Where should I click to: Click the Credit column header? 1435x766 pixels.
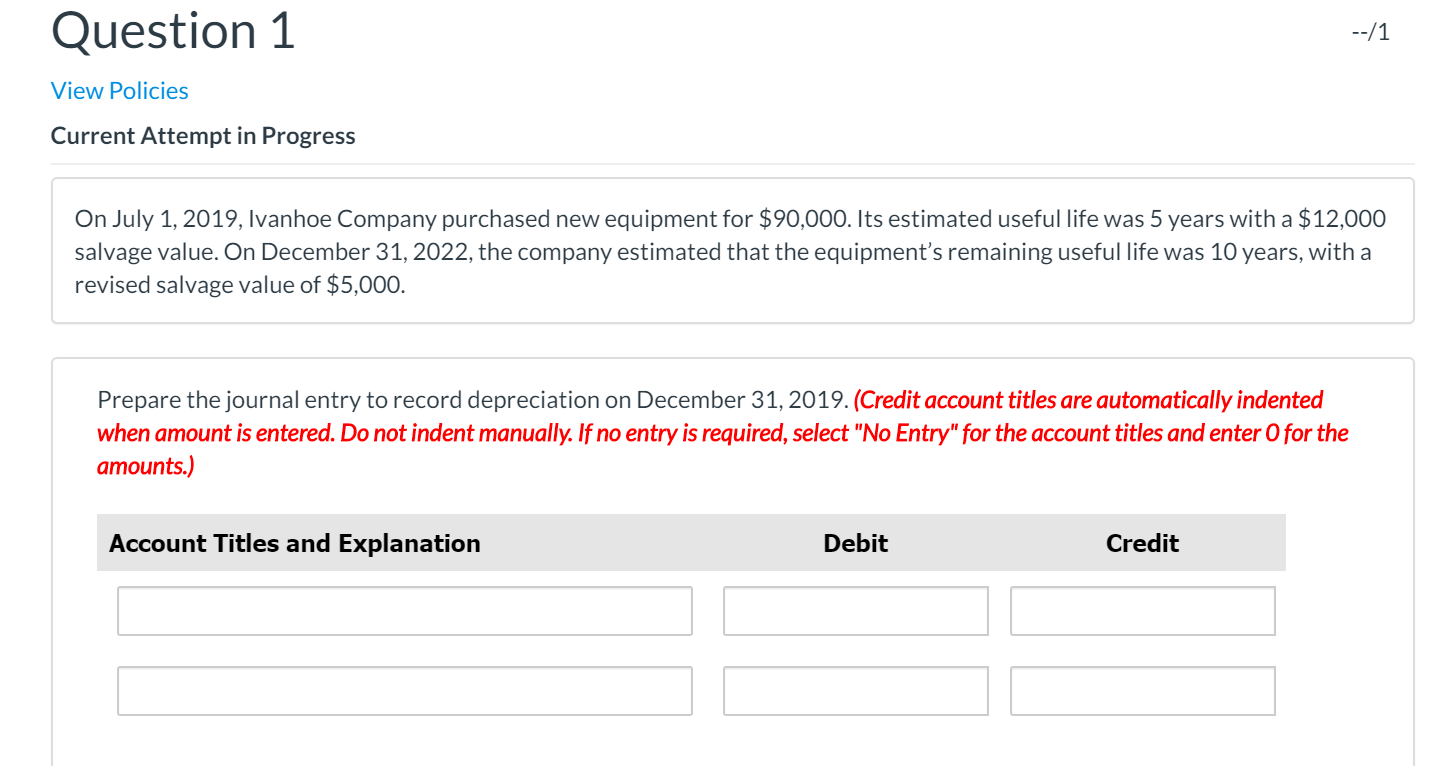point(1141,542)
